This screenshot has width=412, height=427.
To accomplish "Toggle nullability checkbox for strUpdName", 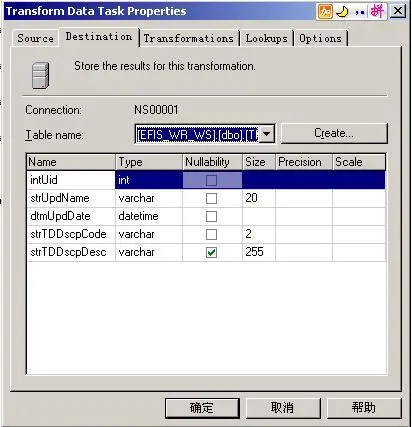I will click(x=211, y=198).
